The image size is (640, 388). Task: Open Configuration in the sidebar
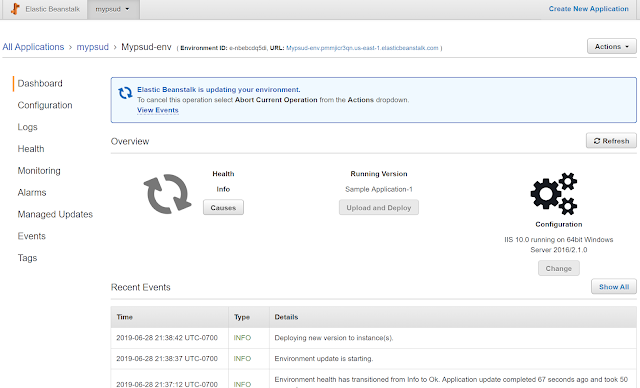coord(45,105)
